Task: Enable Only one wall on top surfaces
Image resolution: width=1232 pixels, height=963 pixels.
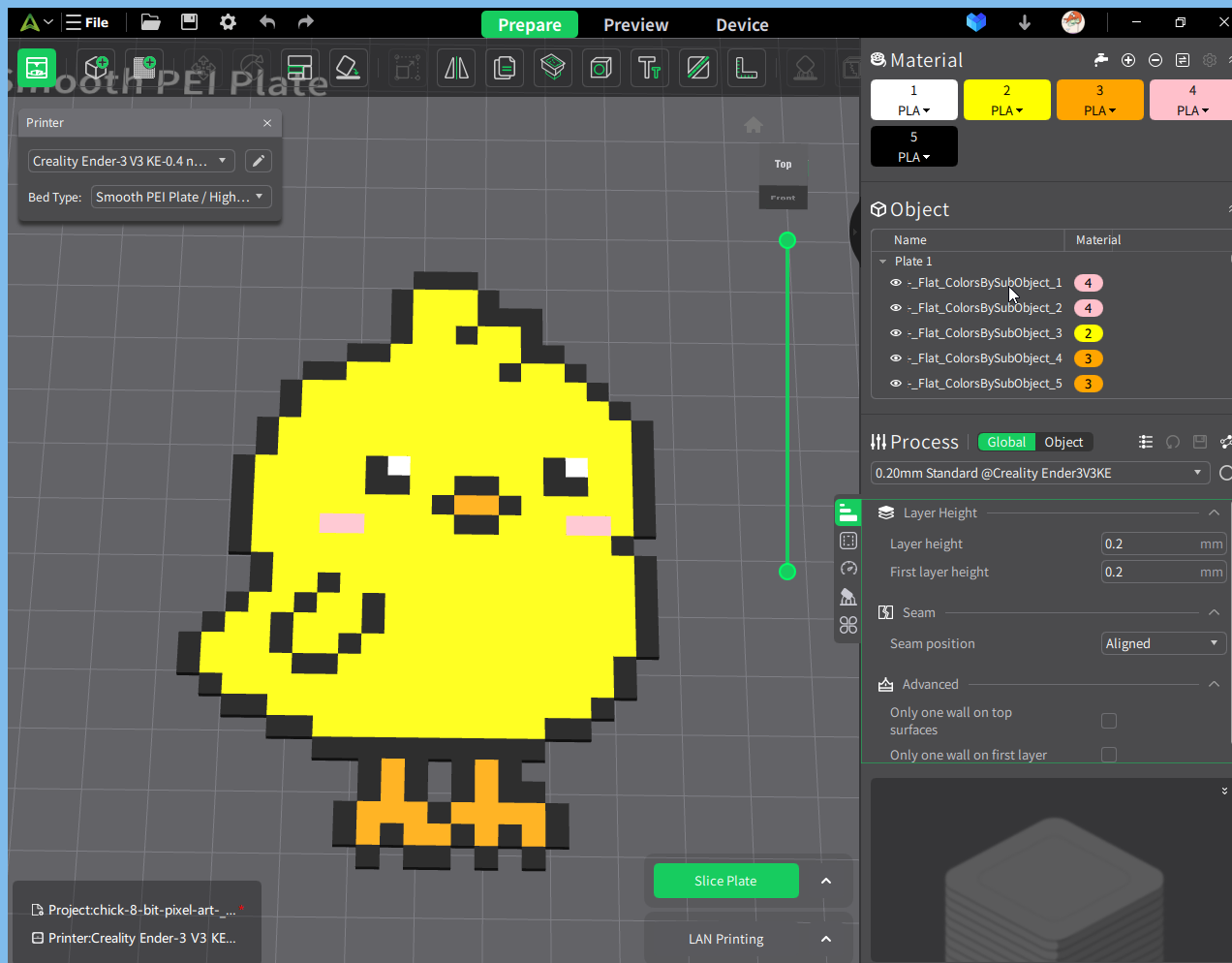Action: 1109,721
